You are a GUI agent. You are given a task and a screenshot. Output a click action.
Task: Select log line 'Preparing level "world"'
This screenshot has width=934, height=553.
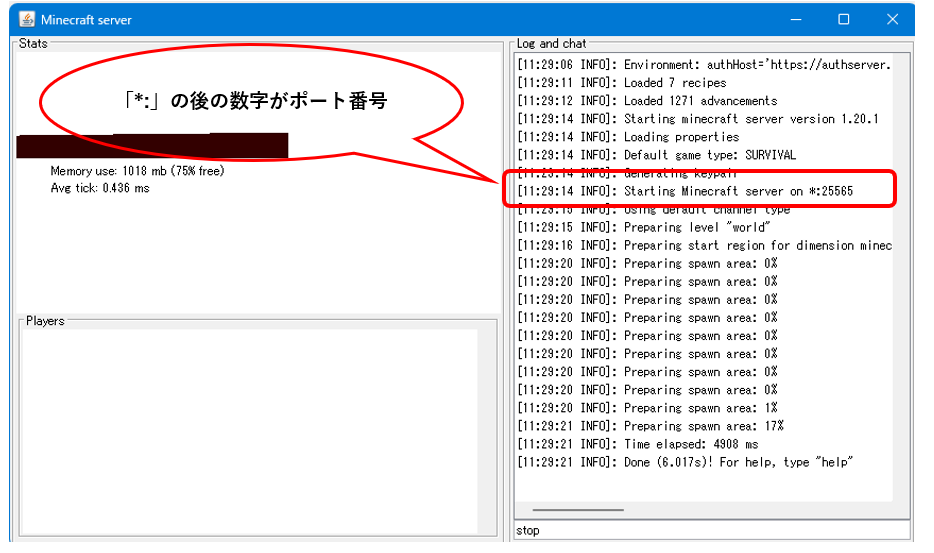click(643, 227)
